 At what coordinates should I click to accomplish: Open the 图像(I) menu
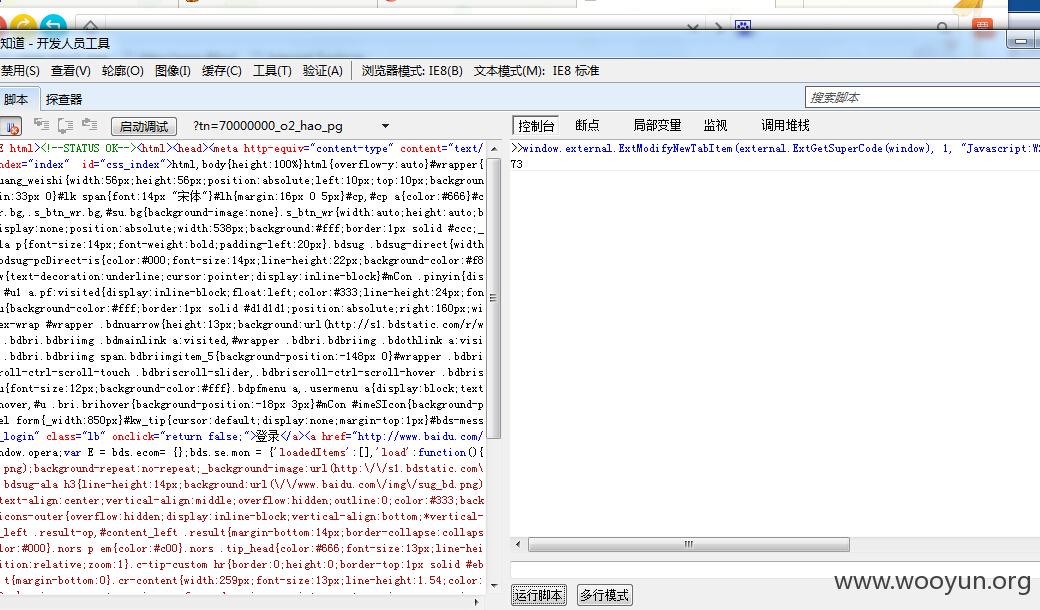(x=172, y=71)
